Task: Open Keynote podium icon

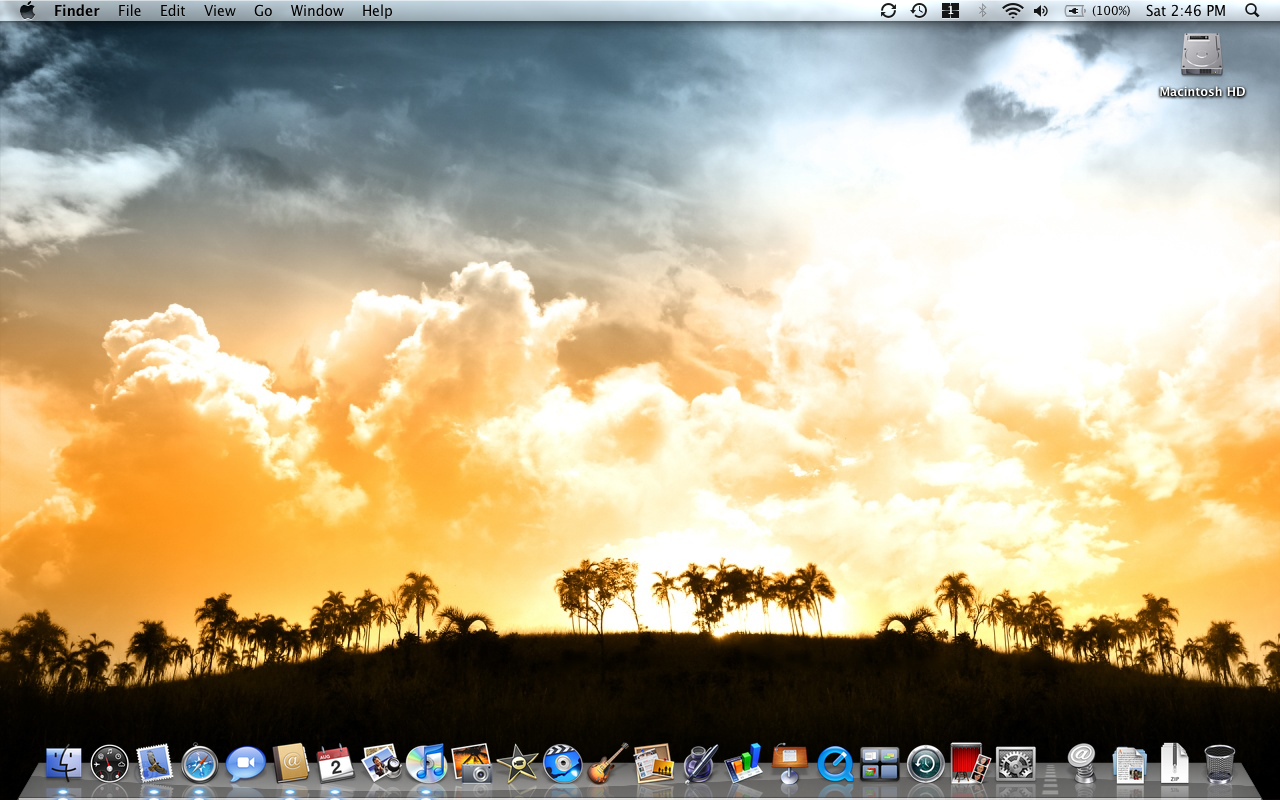Action: point(790,763)
